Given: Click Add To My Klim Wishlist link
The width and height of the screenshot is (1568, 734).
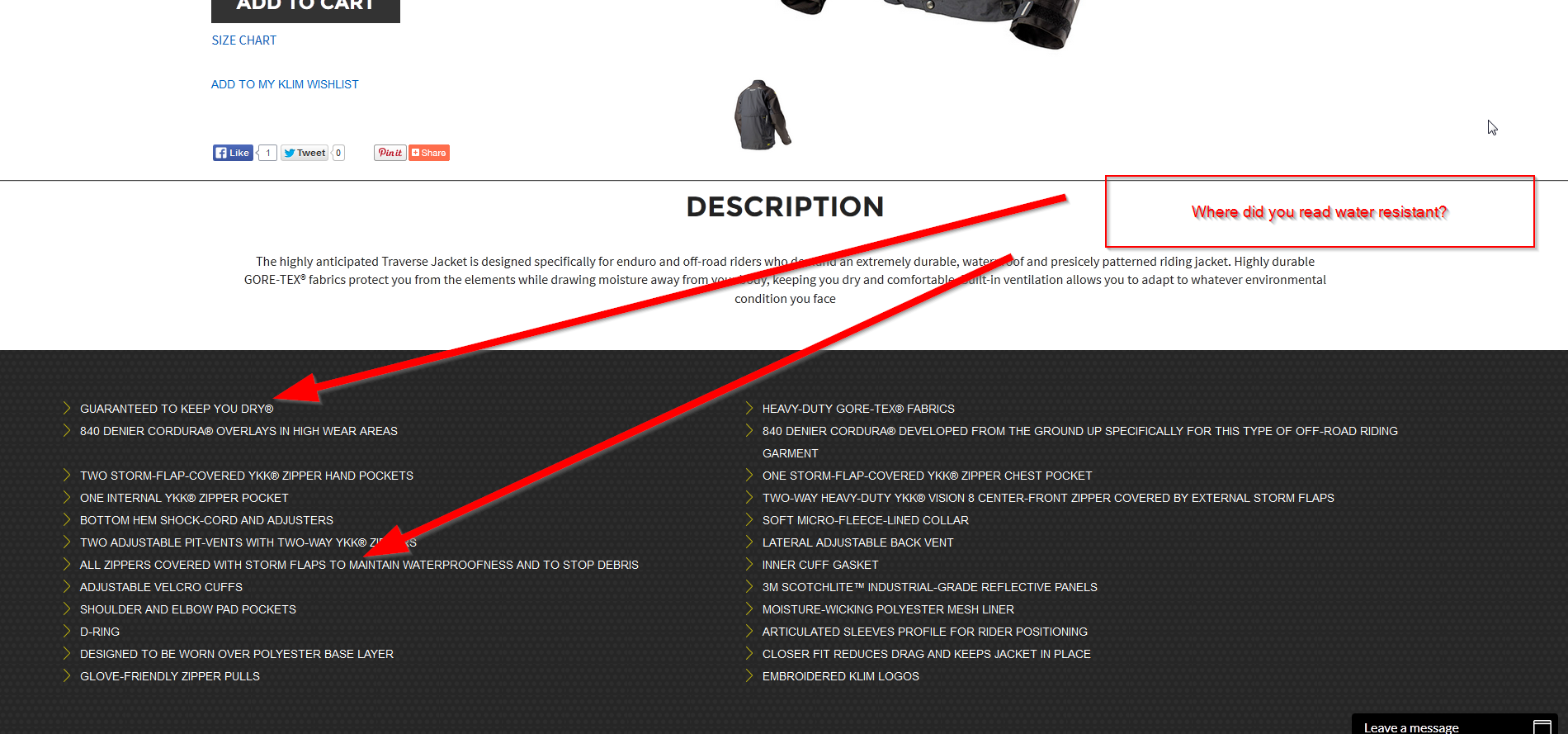Looking at the screenshot, I should 285,84.
